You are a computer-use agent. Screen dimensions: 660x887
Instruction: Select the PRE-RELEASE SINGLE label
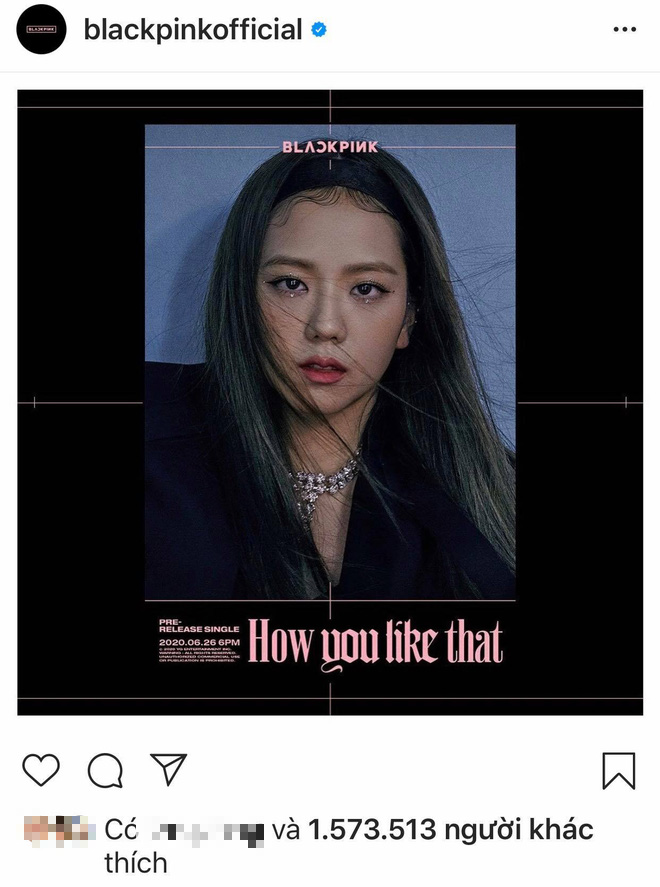pyautogui.click(x=199, y=626)
